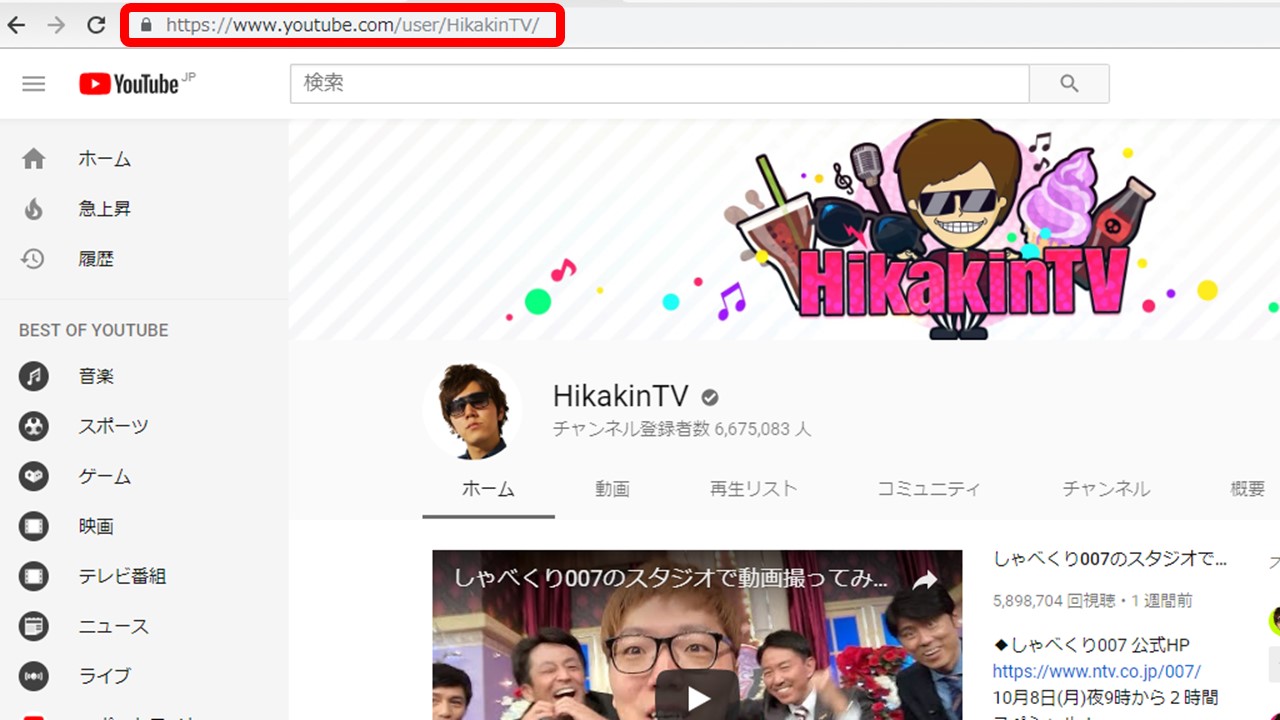
Task: Open ニュース category
Action: (114, 626)
